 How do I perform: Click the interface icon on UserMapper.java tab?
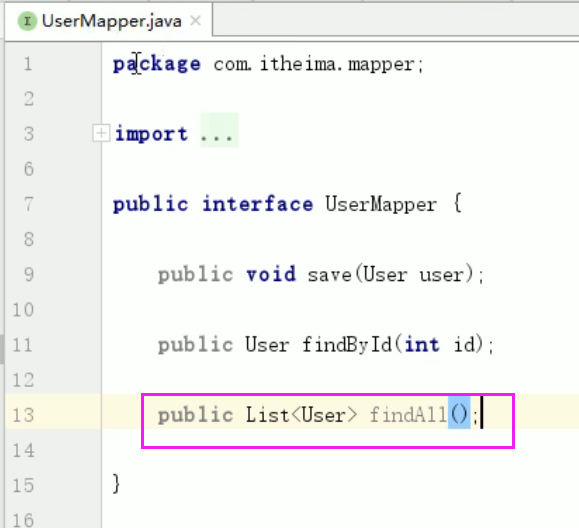click(x=27, y=21)
